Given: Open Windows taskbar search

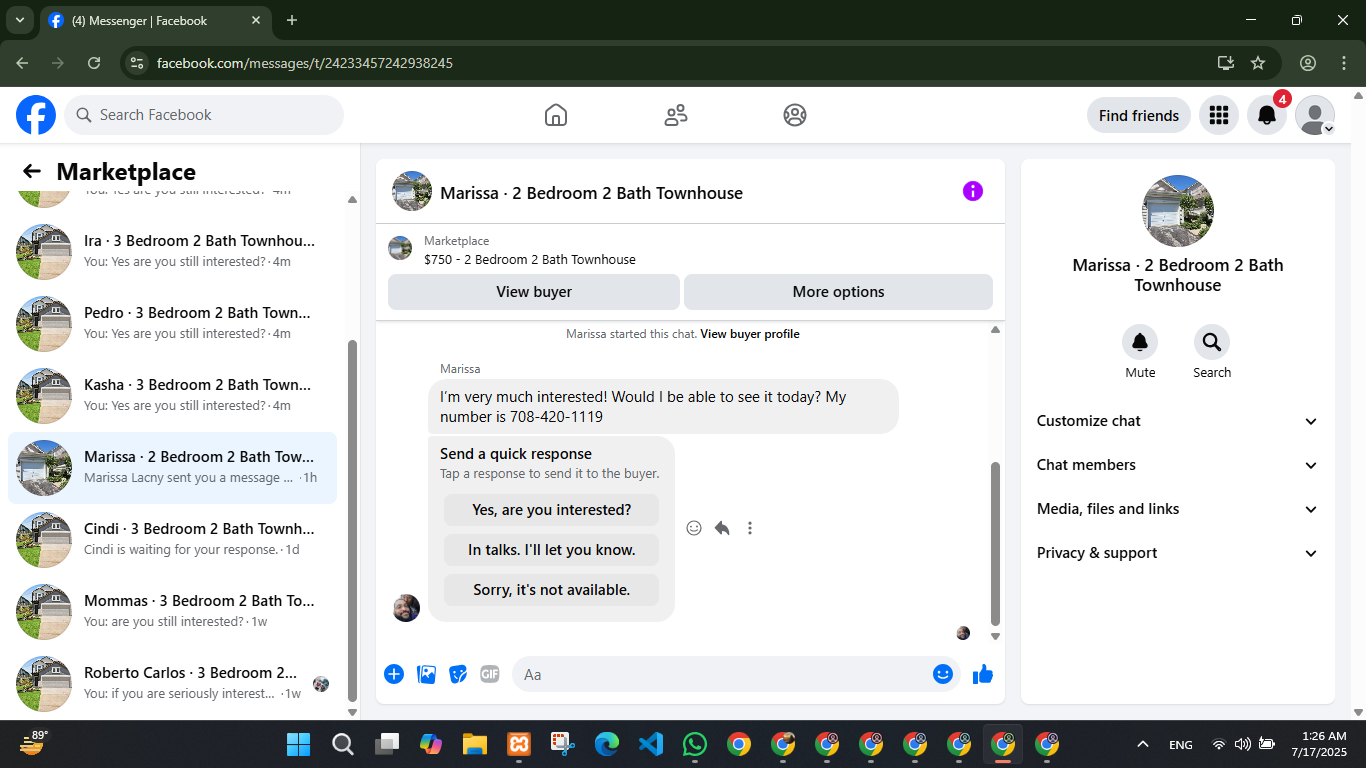Looking at the screenshot, I should (342, 744).
